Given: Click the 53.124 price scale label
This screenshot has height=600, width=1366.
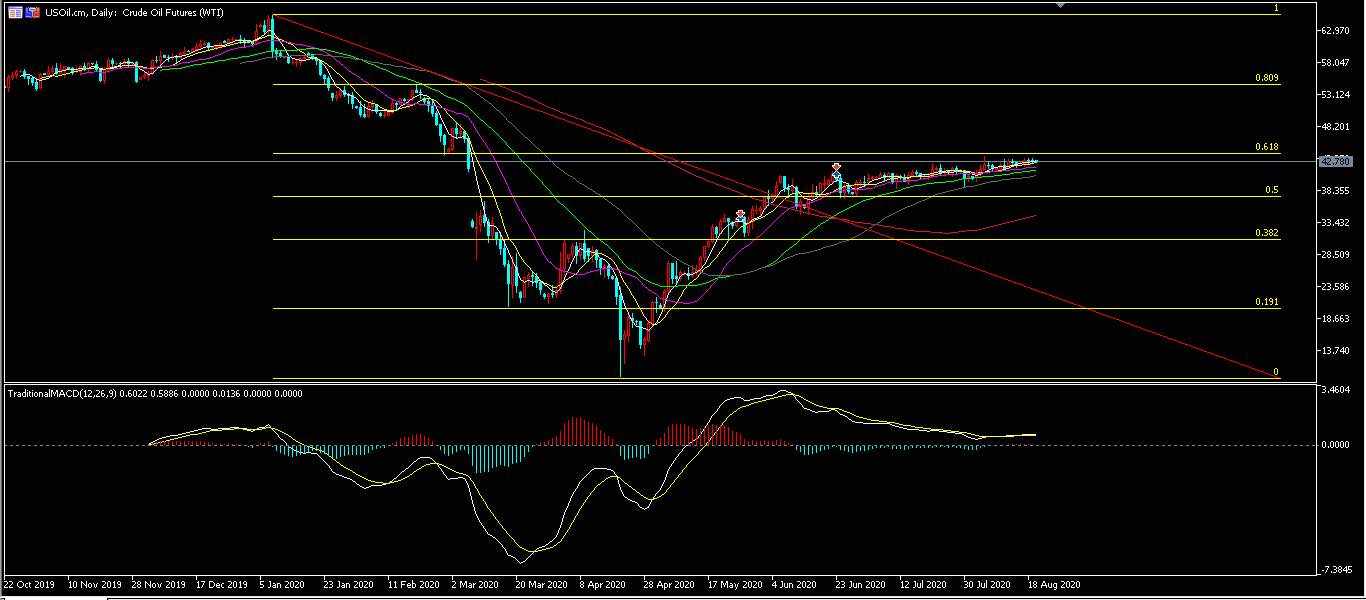Looking at the screenshot, I should (x=1336, y=95).
